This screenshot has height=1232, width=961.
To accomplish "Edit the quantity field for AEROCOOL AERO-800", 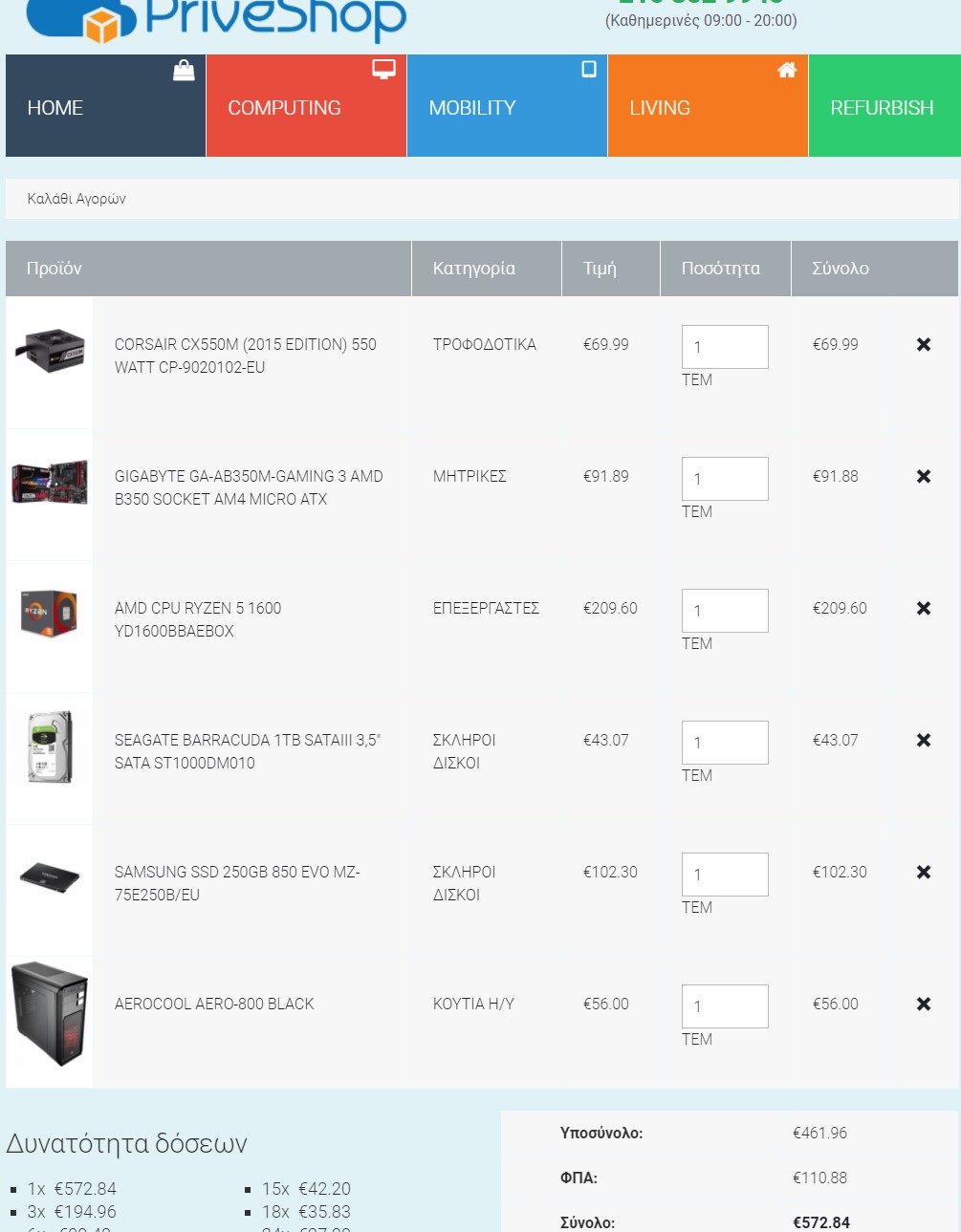I will pyautogui.click(x=725, y=1006).
